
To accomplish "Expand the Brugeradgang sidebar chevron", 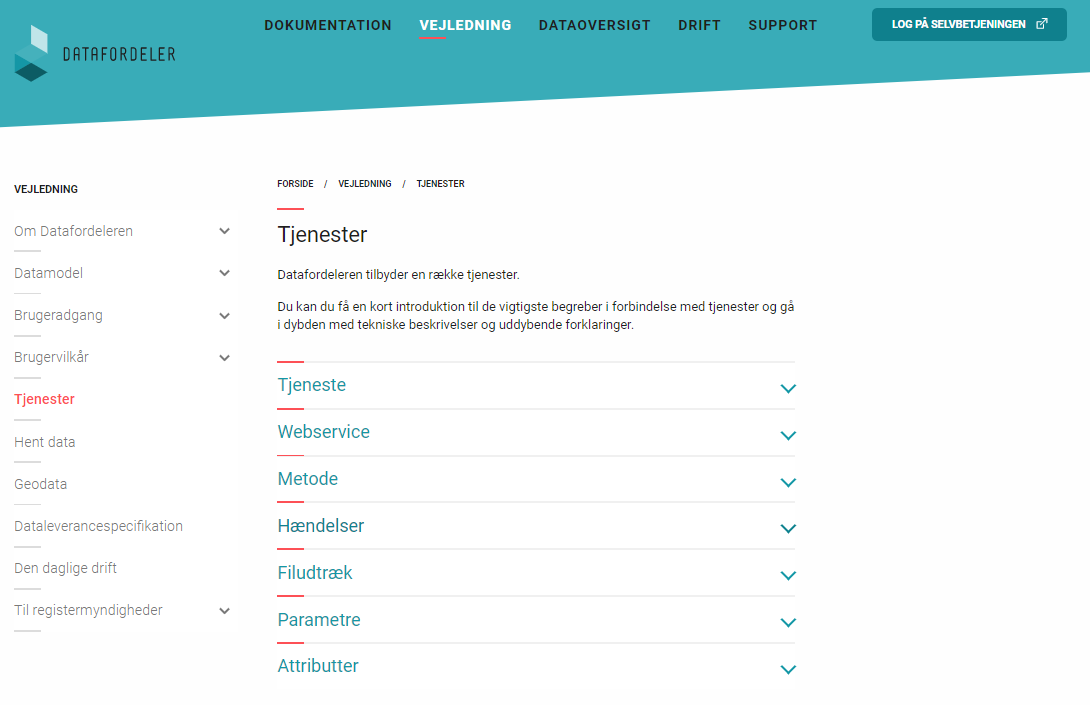I will pos(224,316).
